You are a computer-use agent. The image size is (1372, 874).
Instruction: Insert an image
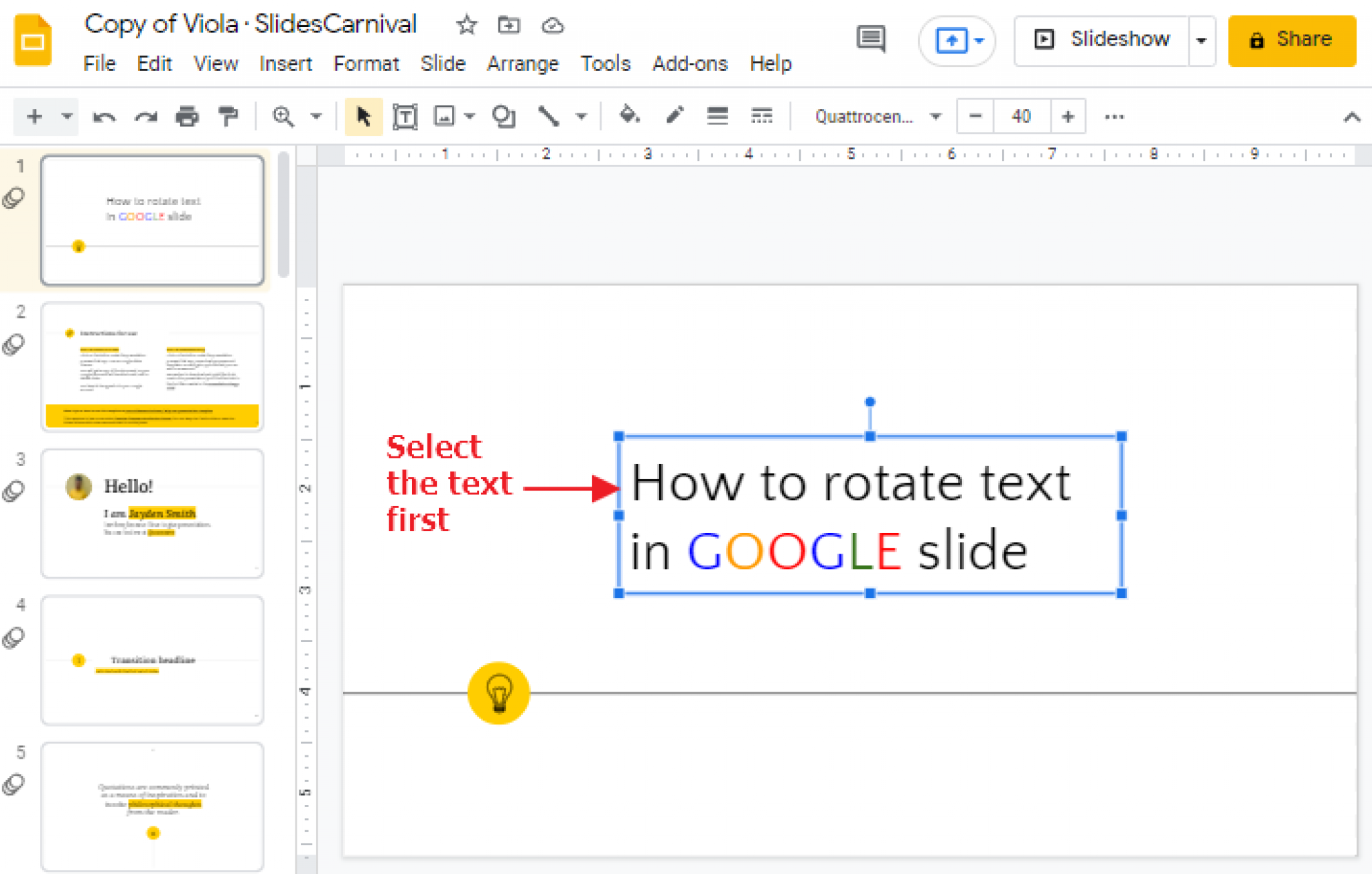[x=444, y=117]
